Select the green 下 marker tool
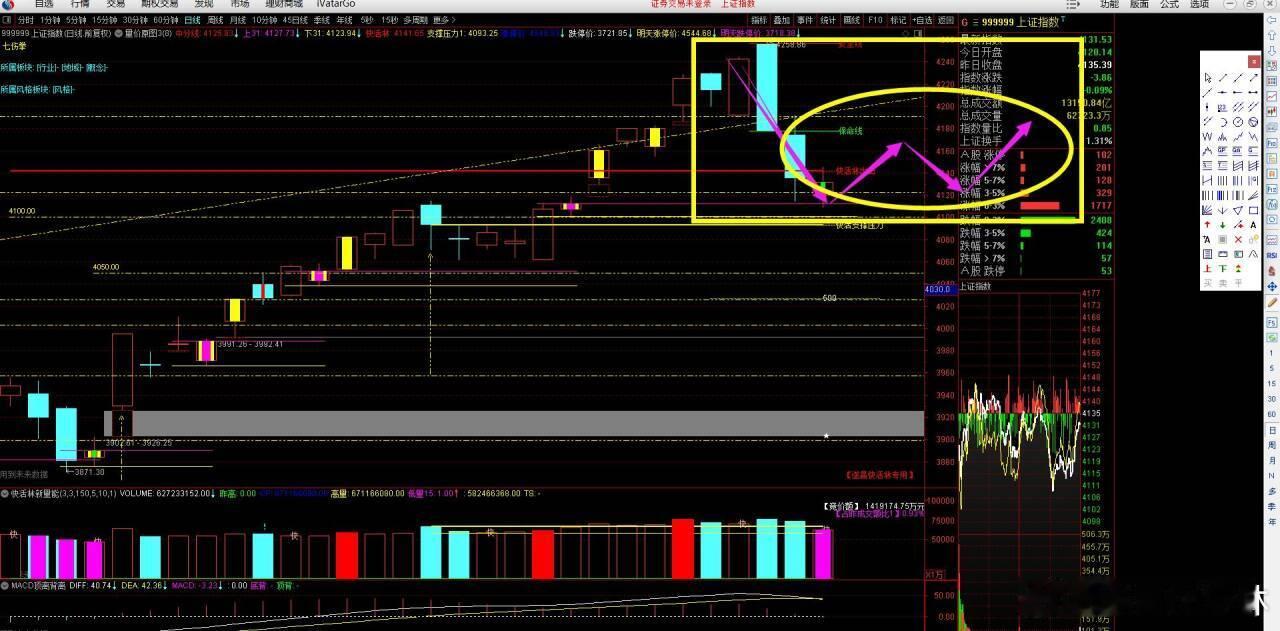 1223,268
